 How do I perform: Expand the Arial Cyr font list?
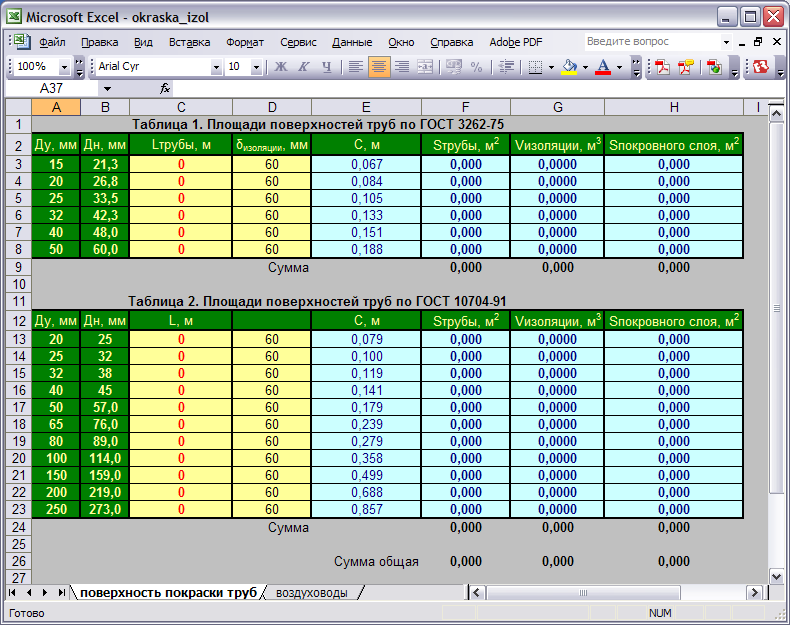click(x=216, y=67)
